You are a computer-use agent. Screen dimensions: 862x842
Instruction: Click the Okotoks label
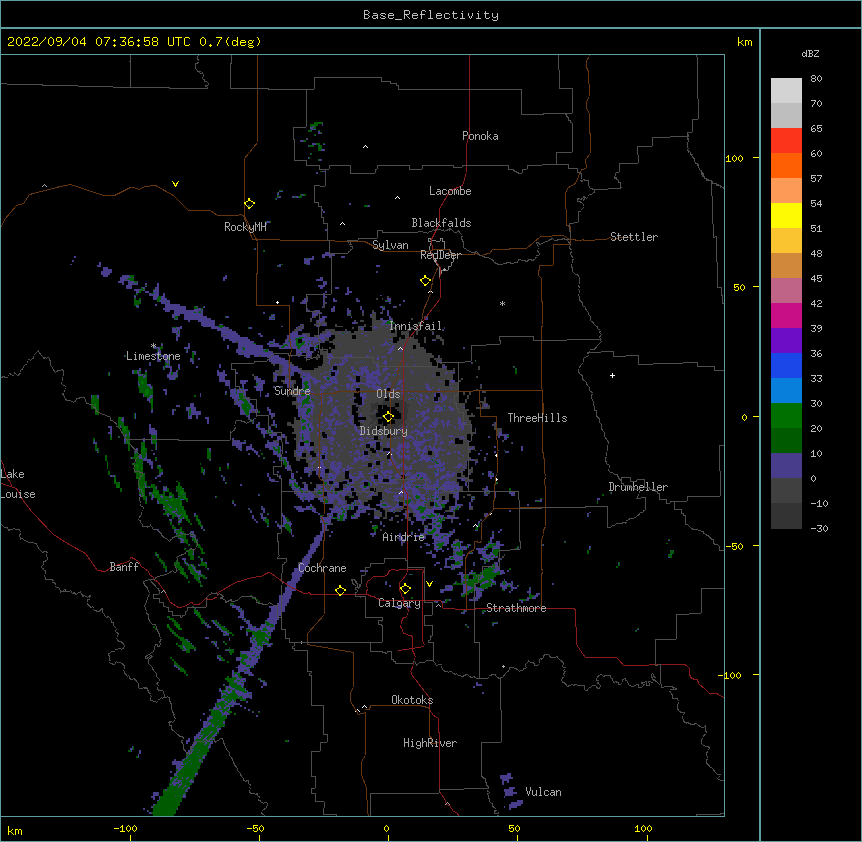pyautogui.click(x=412, y=700)
